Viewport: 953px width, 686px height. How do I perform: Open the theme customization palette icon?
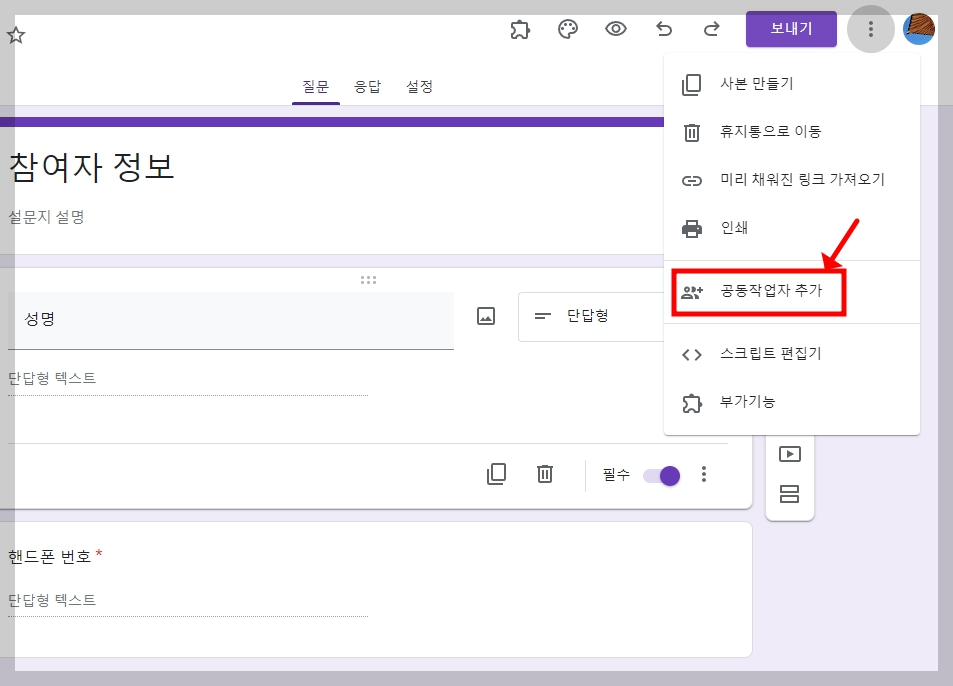[567, 29]
